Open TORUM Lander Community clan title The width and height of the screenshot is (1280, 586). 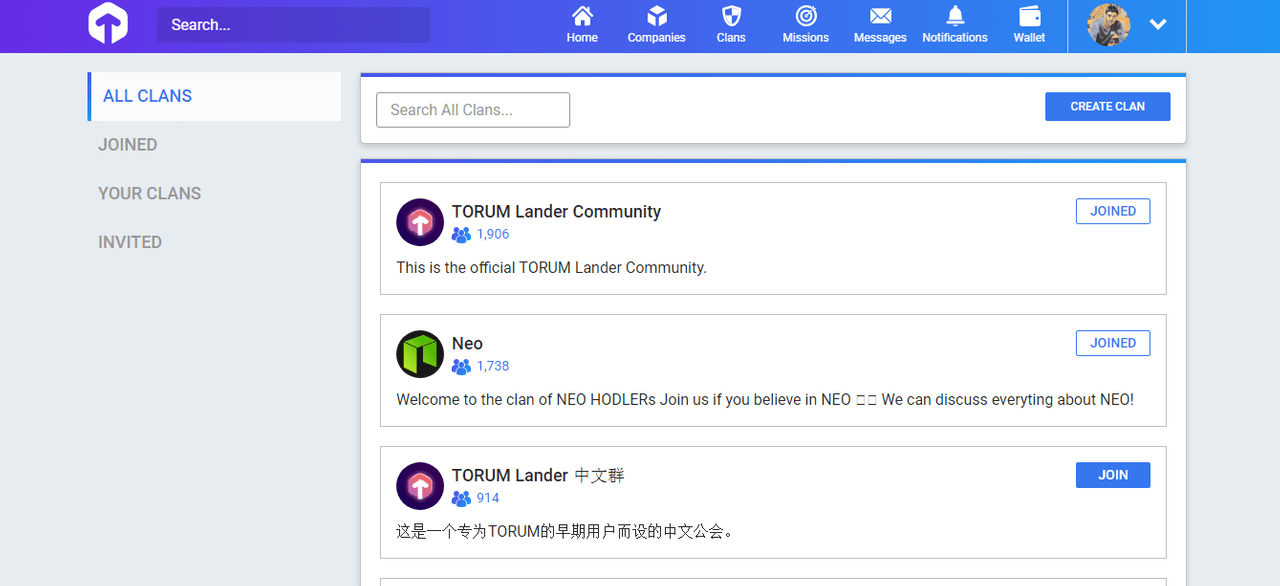coord(556,211)
